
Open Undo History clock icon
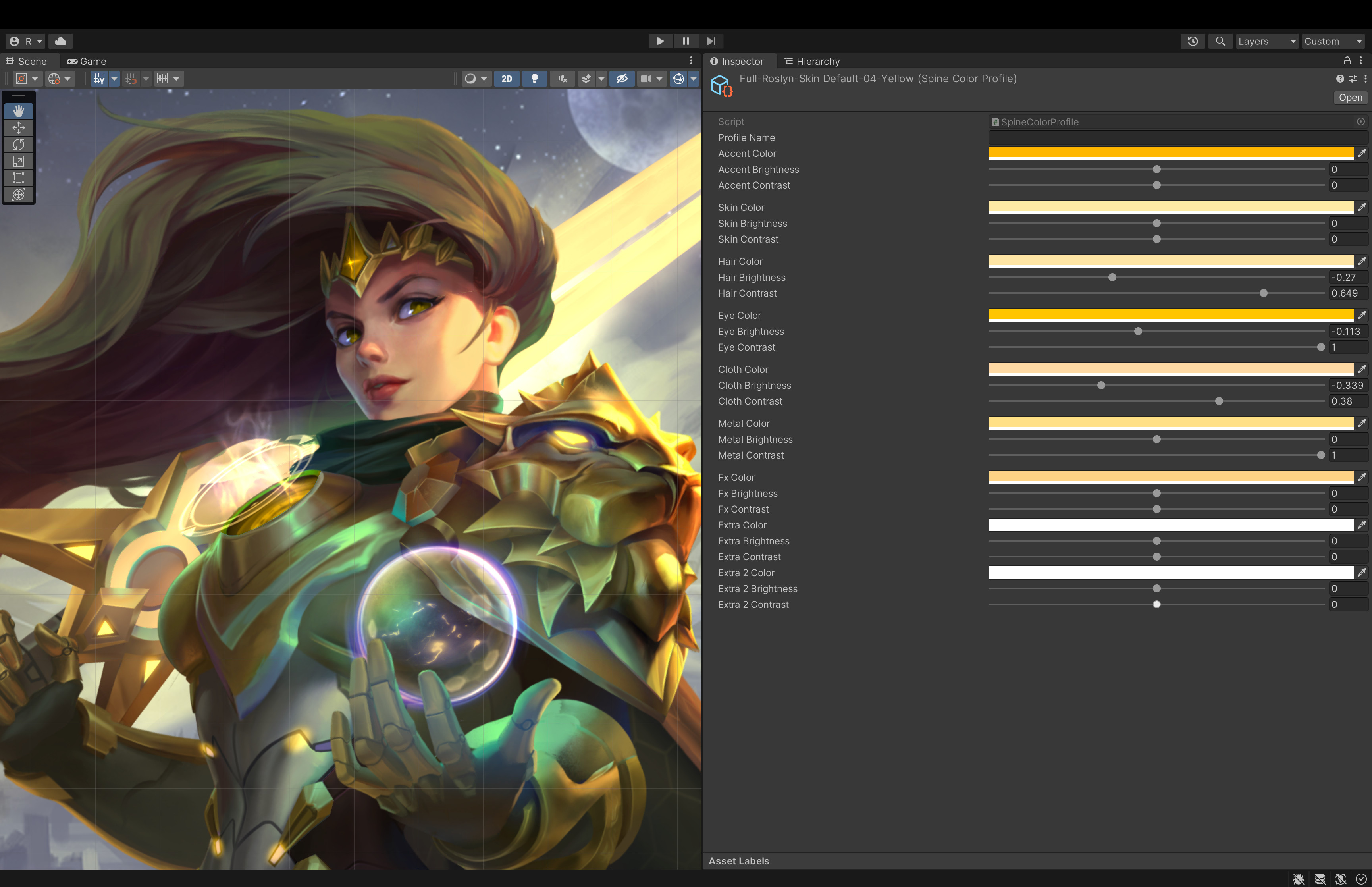point(1193,41)
